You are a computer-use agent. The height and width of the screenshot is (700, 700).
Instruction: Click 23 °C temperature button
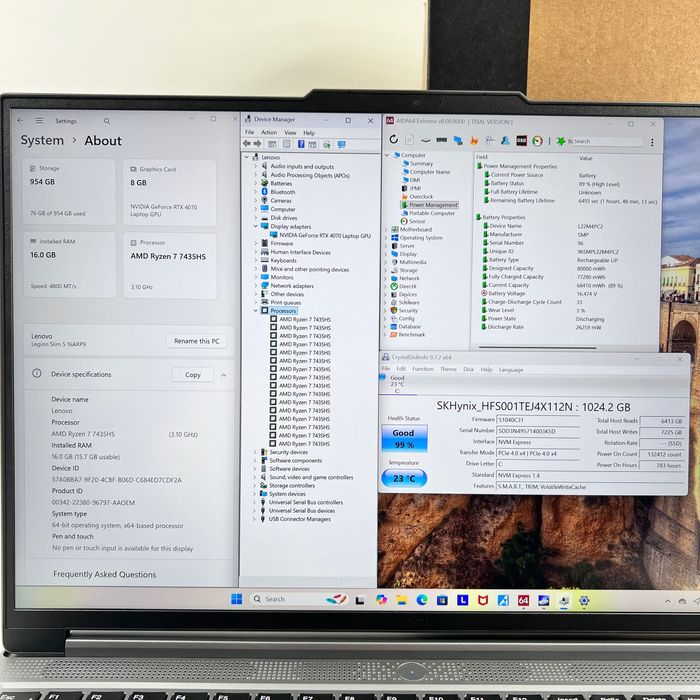(x=404, y=478)
